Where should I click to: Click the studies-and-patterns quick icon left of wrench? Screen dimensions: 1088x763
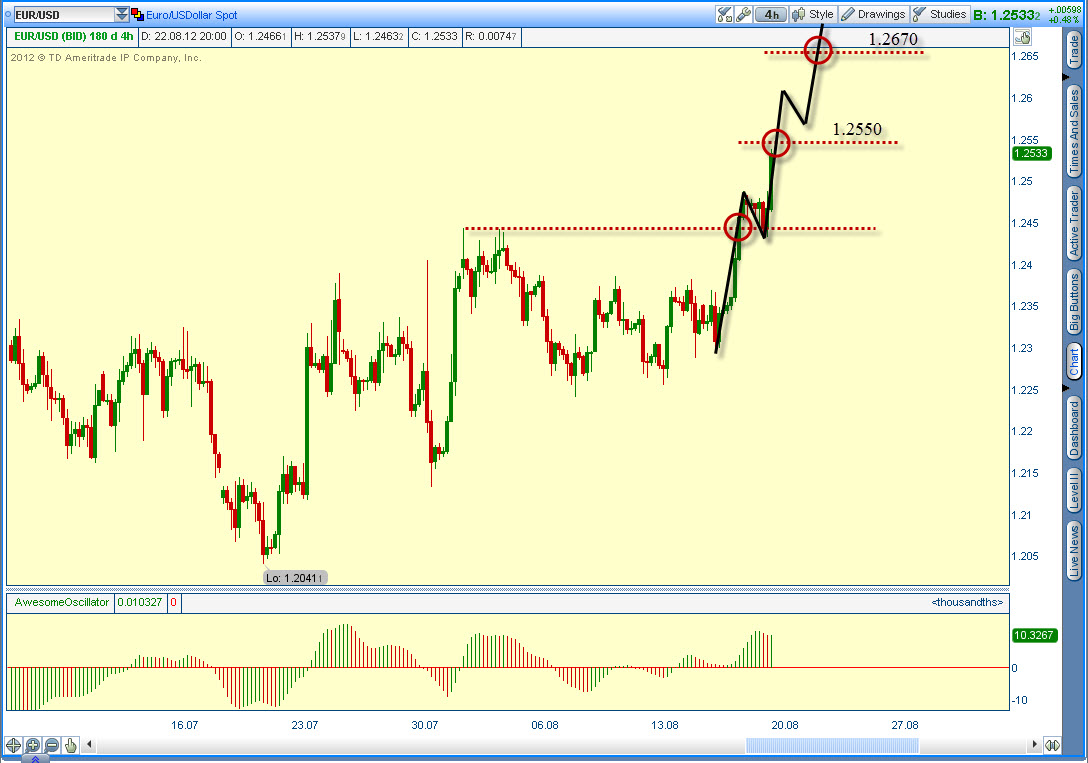point(724,15)
